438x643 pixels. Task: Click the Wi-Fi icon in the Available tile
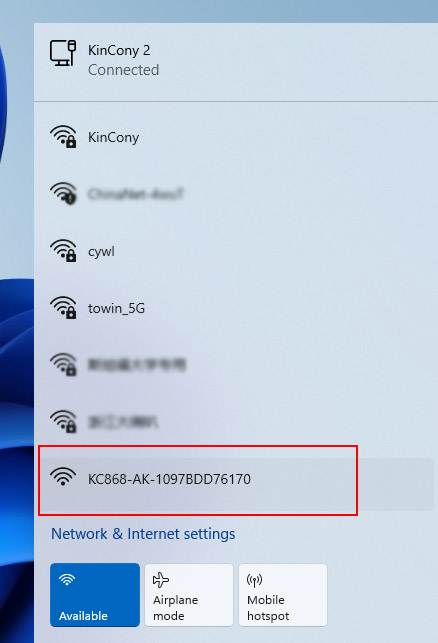point(67,579)
